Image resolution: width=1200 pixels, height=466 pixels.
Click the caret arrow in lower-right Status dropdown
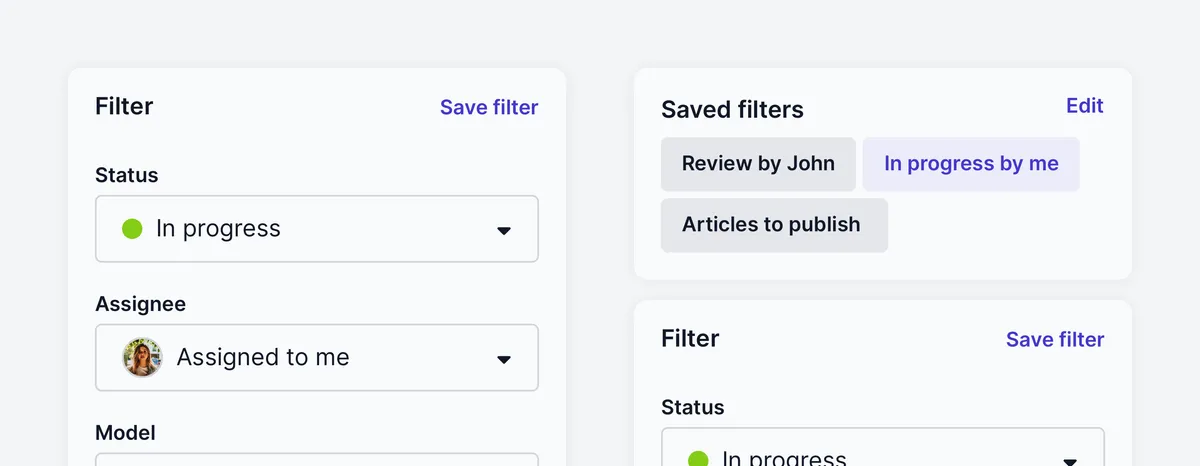coord(1070,461)
